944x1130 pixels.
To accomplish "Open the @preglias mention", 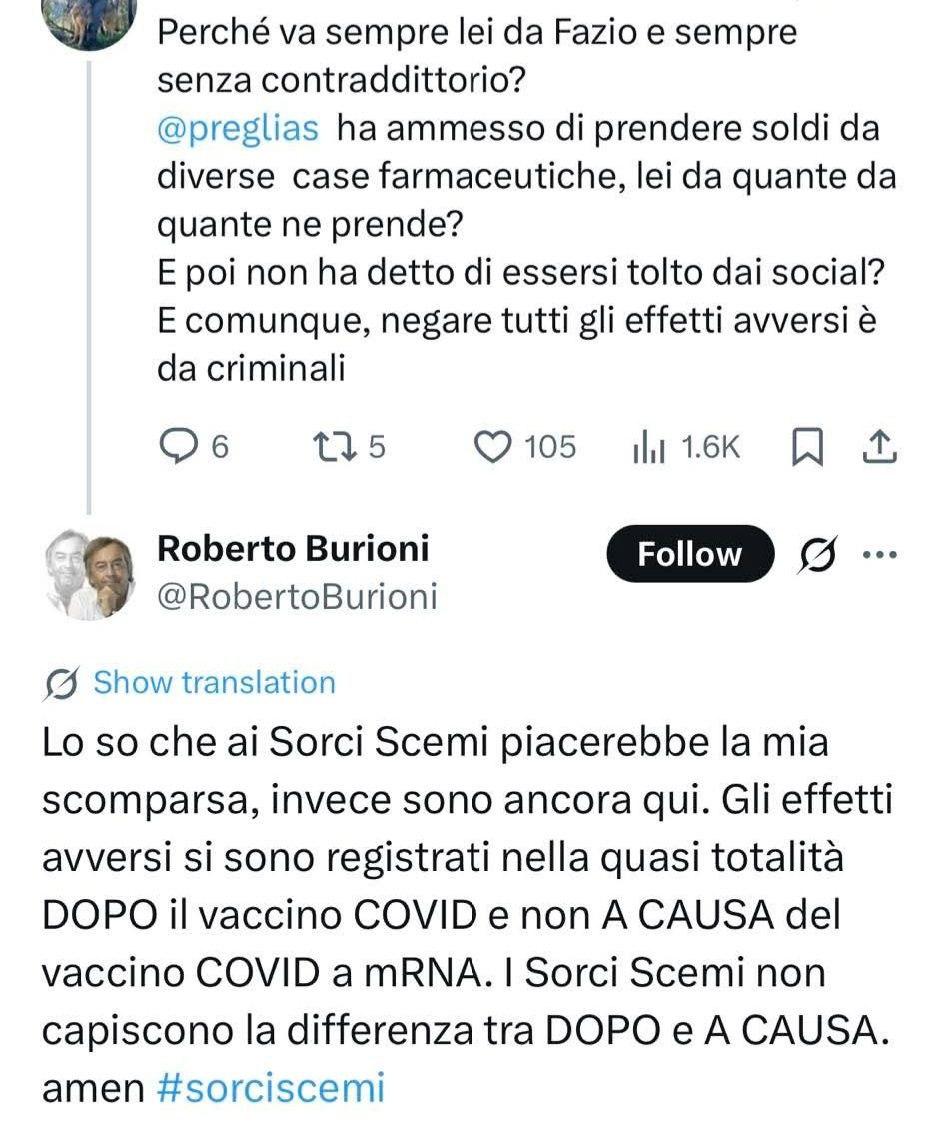I will (x=238, y=129).
